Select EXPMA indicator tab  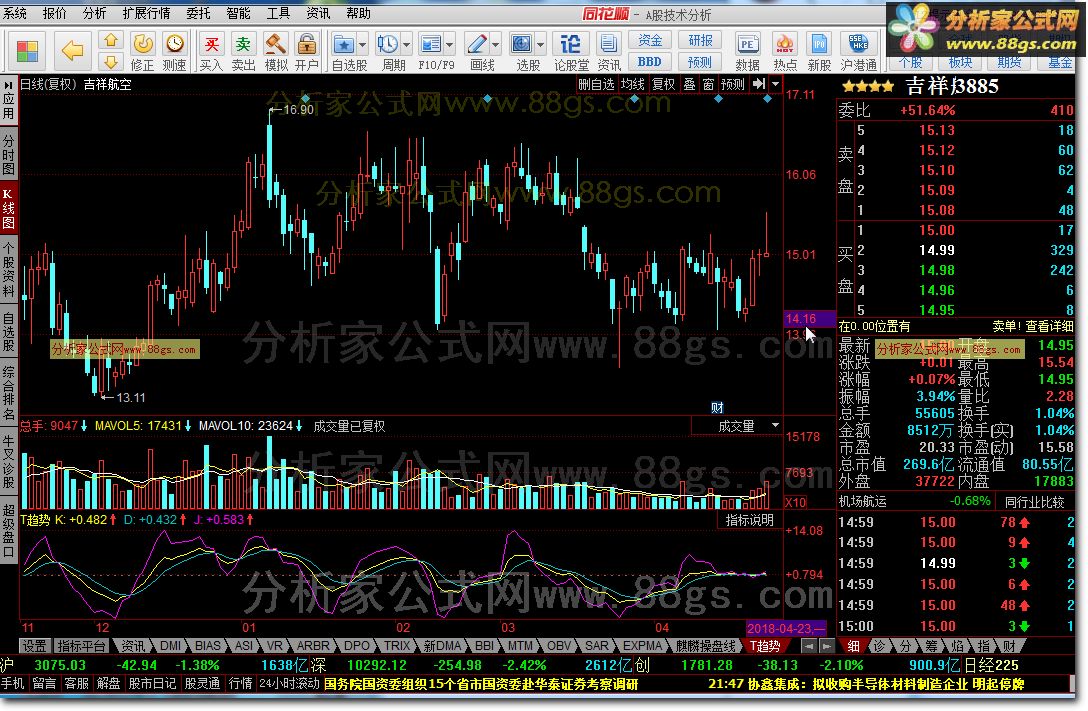coord(643,646)
